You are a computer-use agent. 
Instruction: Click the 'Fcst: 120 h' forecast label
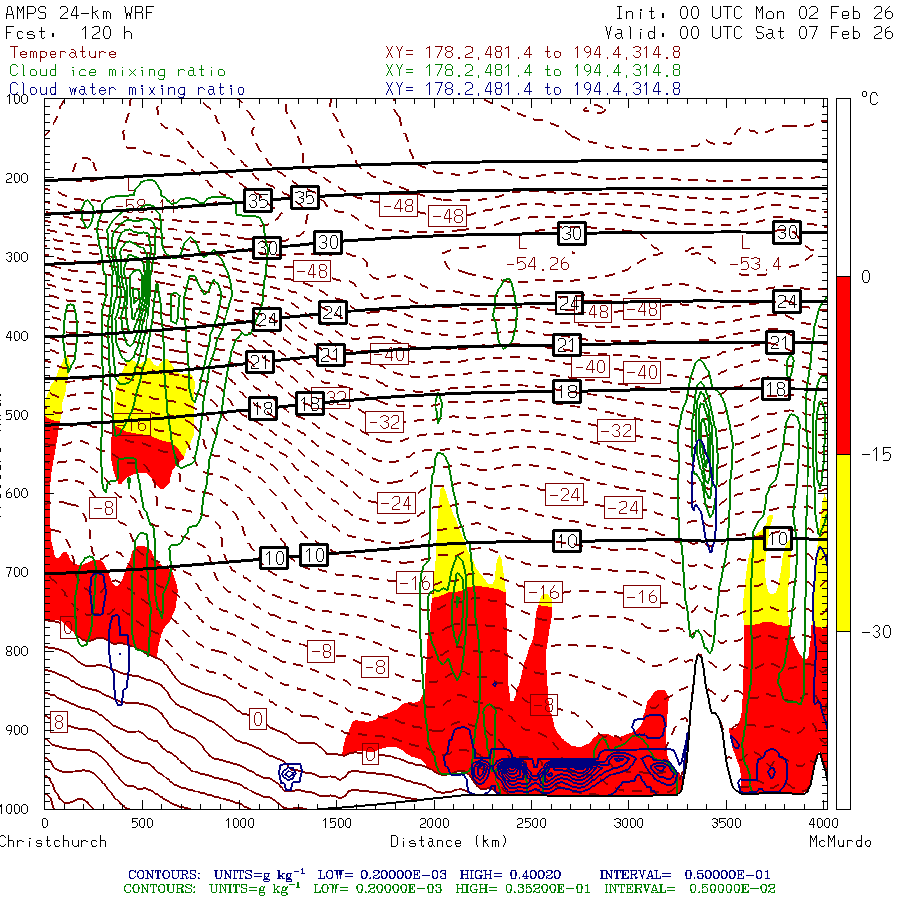pyautogui.click(x=69, y=33)
